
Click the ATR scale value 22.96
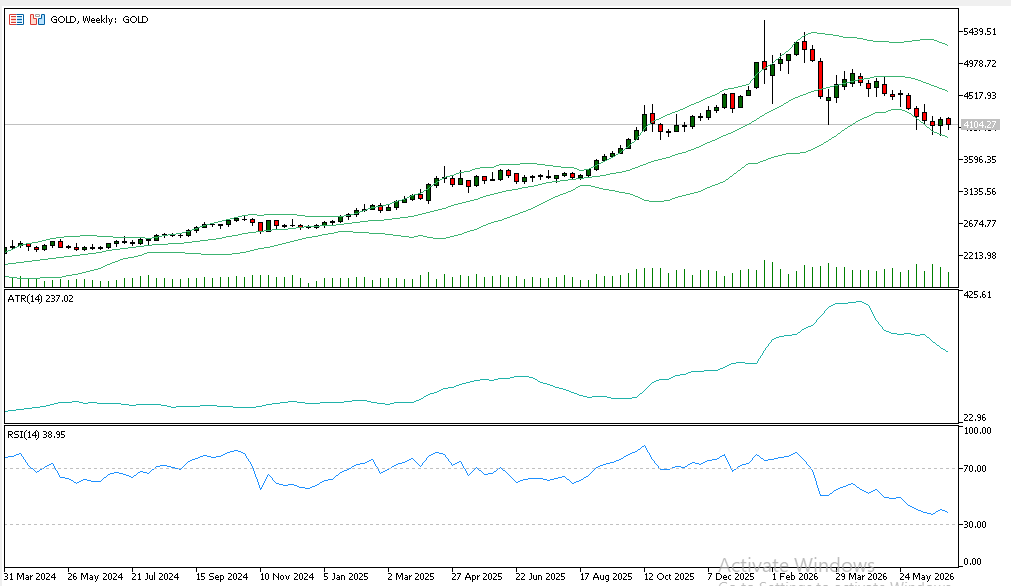tap(977, 418)
